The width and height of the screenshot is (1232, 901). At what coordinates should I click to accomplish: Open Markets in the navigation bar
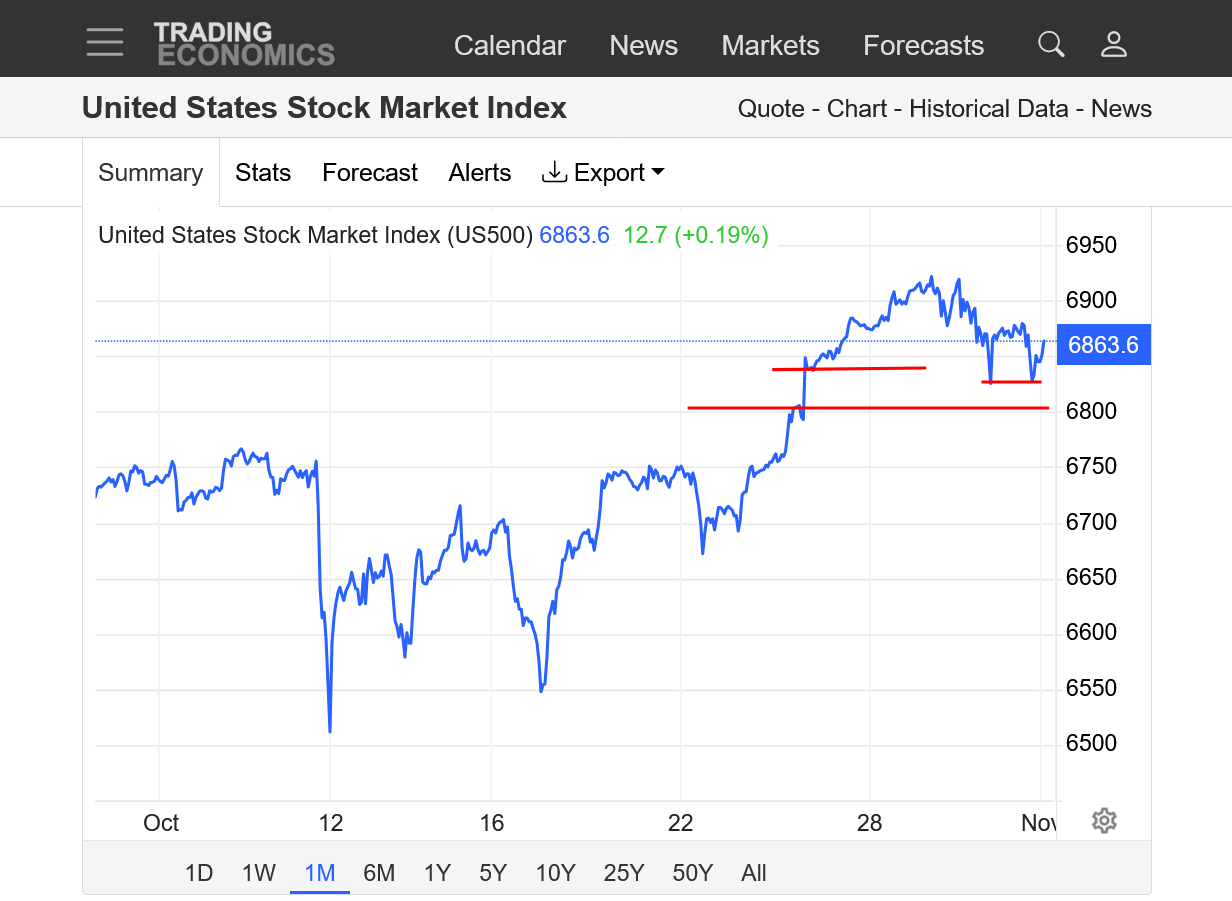(x=770, y=46)
